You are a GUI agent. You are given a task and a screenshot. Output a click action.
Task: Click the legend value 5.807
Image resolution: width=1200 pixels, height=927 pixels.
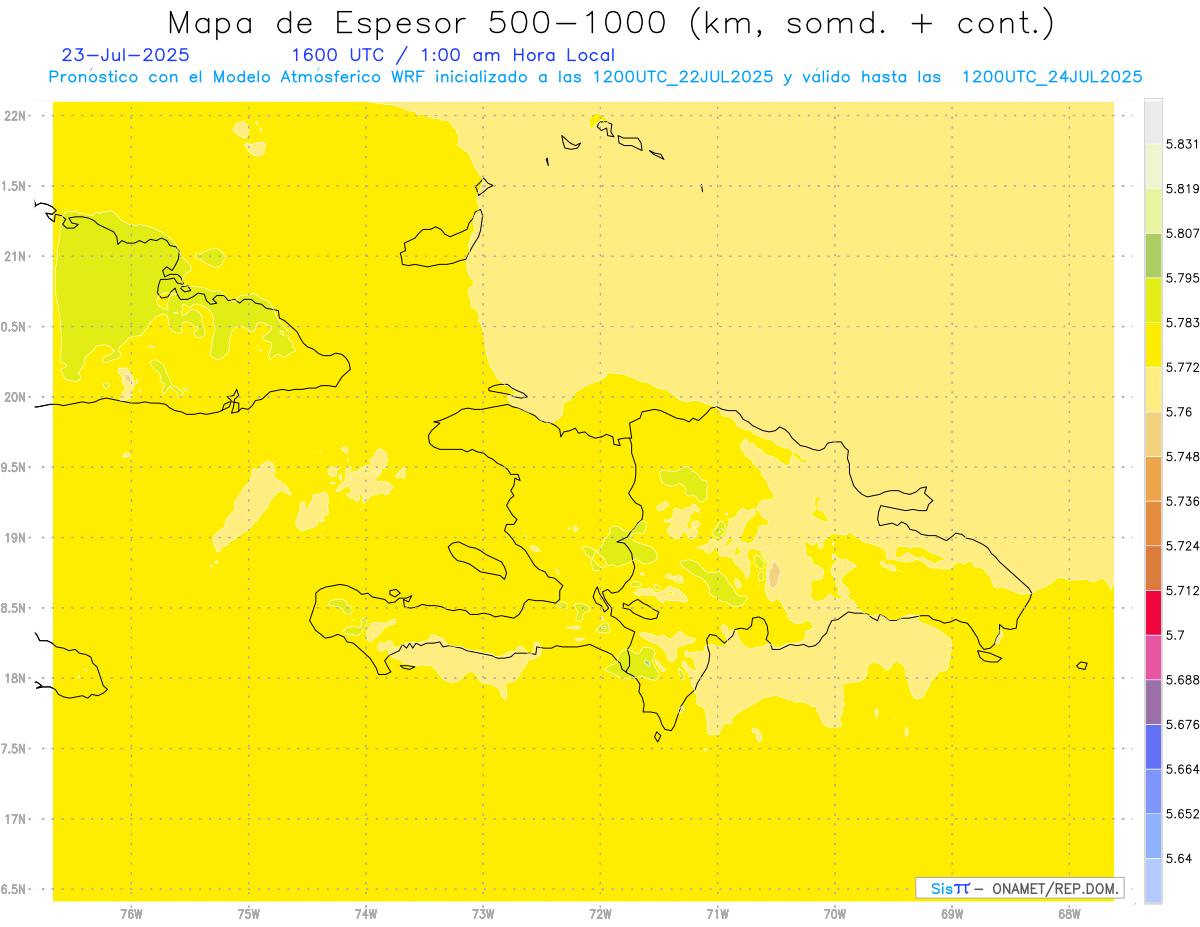(x=1183, y=233)
